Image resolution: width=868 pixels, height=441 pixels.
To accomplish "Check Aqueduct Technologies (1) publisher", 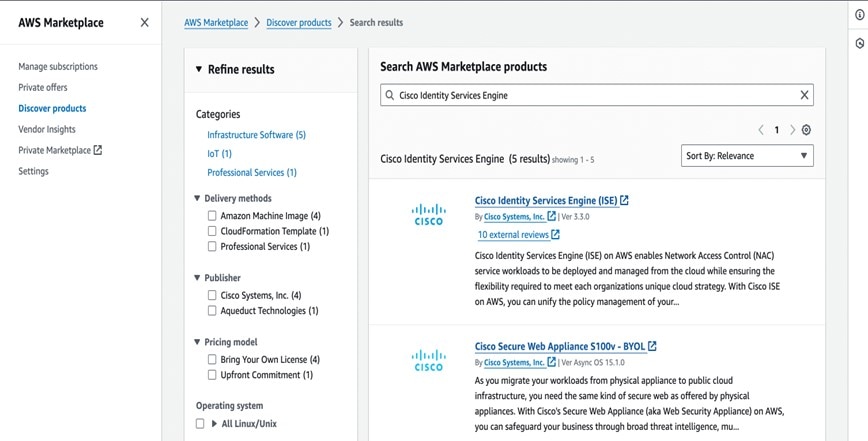I will (212, 311).
